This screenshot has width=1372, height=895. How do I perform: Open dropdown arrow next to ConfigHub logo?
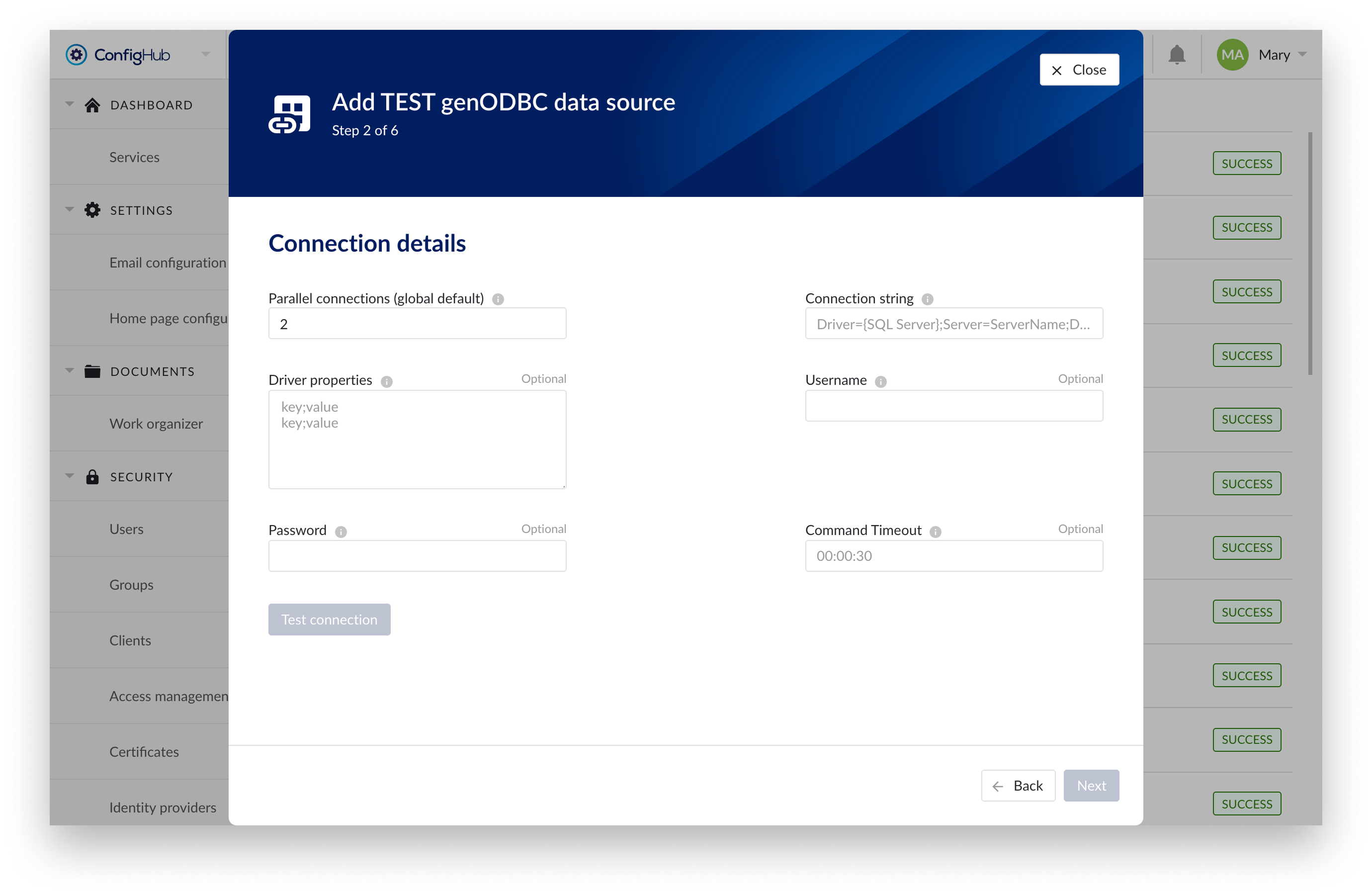[x=206, y=55]
